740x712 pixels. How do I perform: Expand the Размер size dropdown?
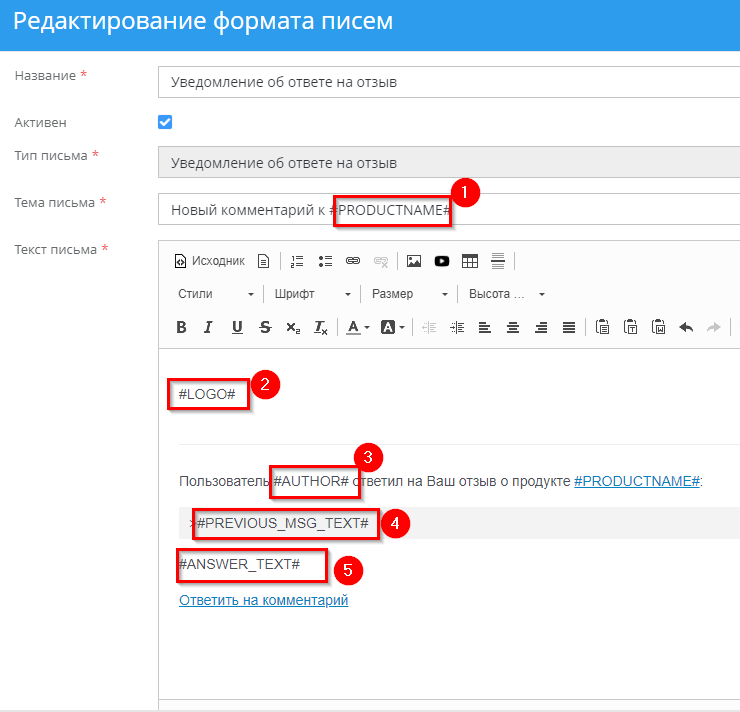click(x=410, y=294)
